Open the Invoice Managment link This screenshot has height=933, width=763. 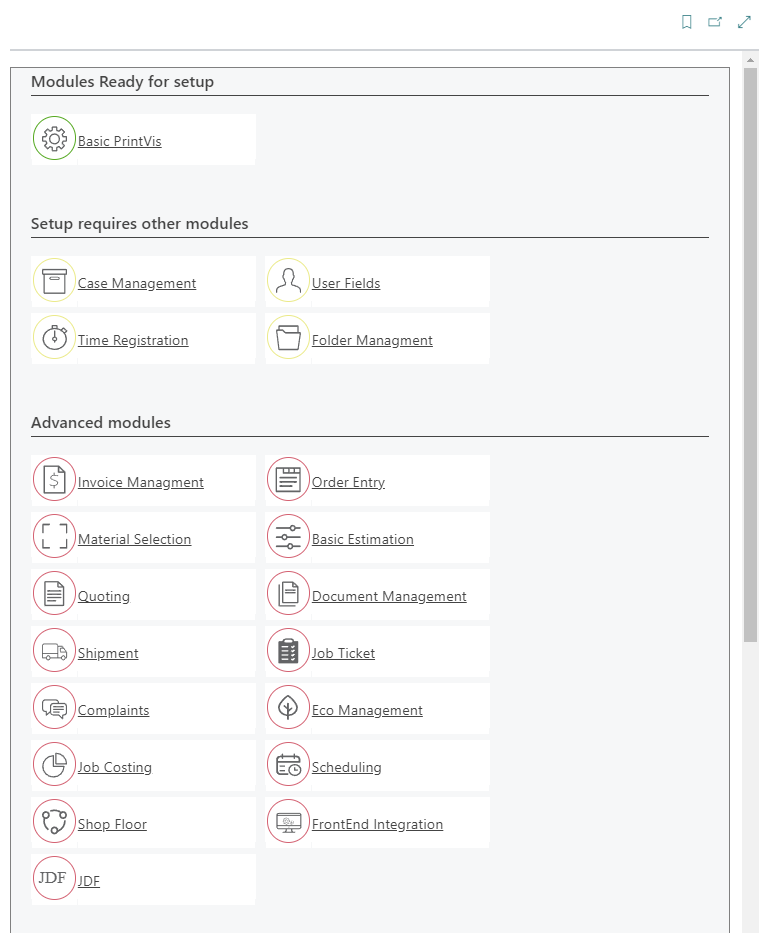[x=140, y=482]
